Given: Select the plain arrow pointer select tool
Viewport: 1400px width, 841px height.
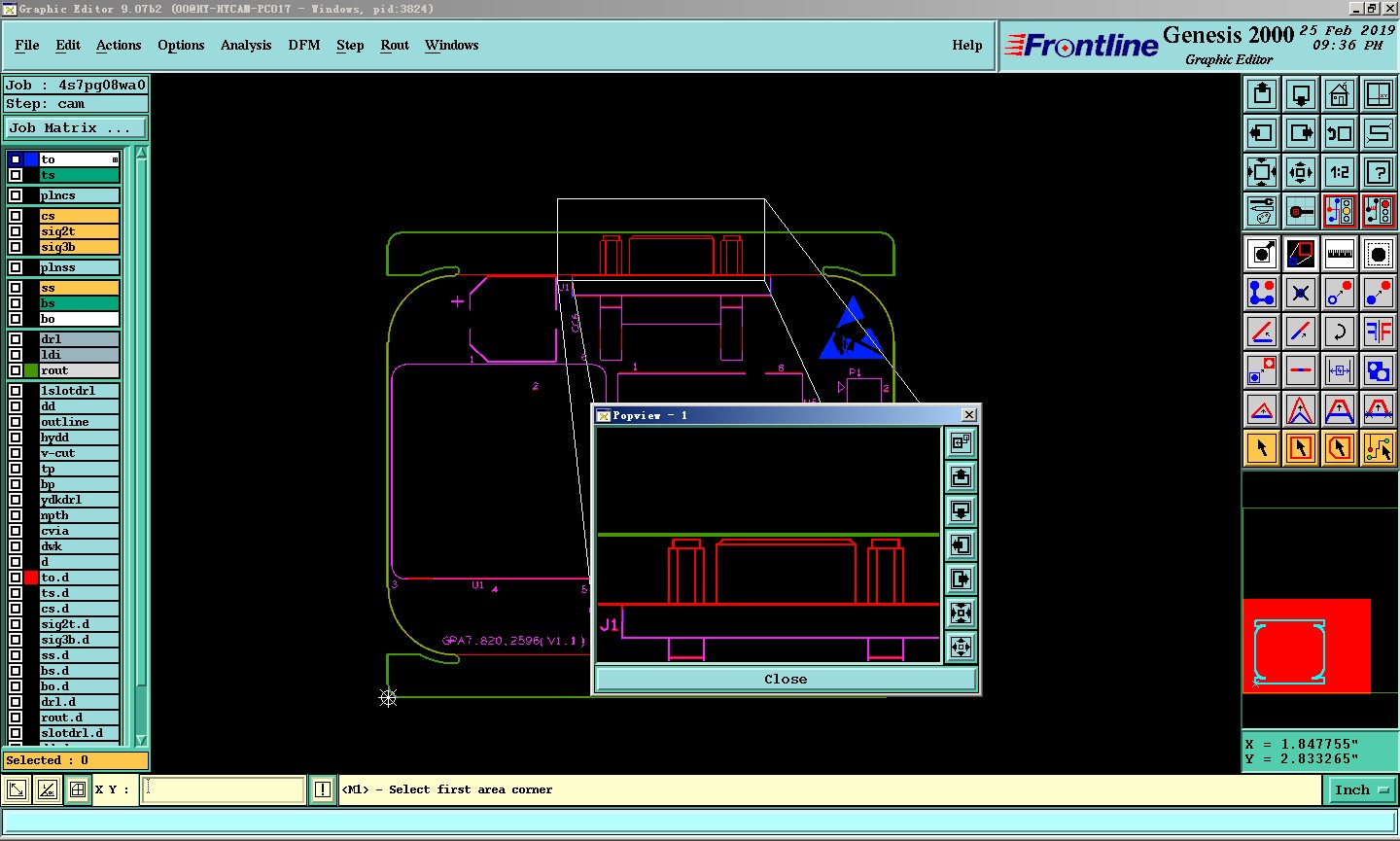Looking at the screenshot, I should 1262,448.
